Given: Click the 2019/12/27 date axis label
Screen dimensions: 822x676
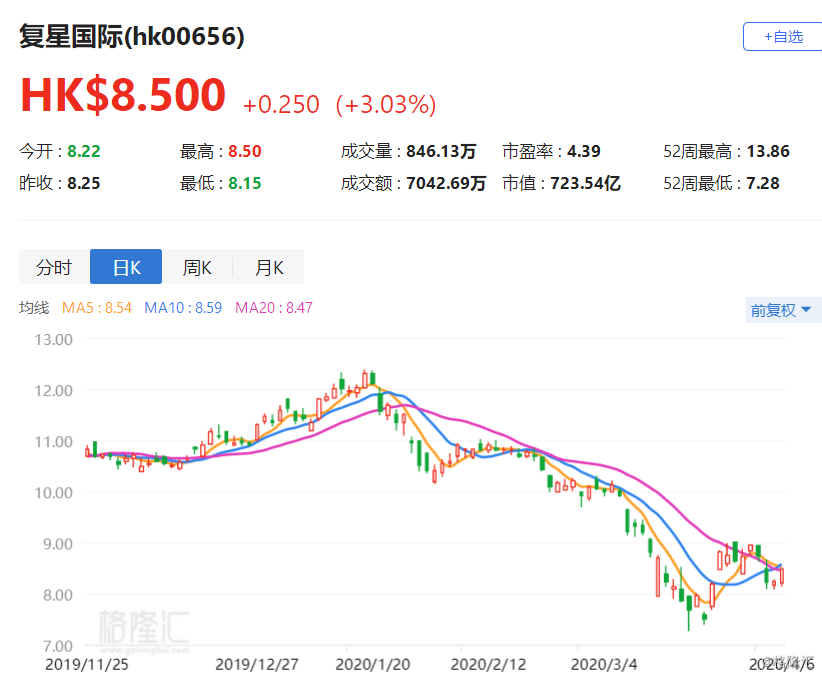Looking at the screenshot, I should coord(257,664).
